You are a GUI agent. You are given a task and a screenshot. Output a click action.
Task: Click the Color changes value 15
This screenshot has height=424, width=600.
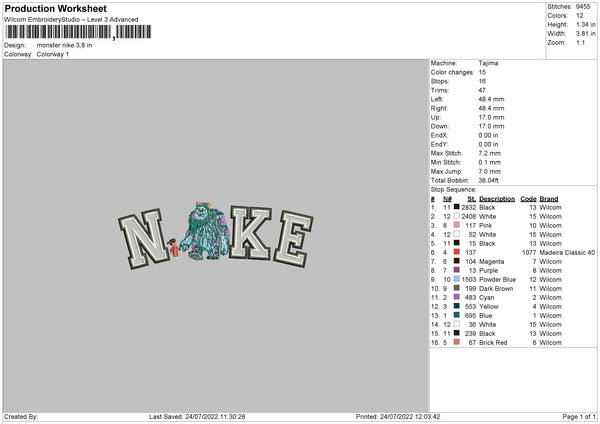[482, 72]
